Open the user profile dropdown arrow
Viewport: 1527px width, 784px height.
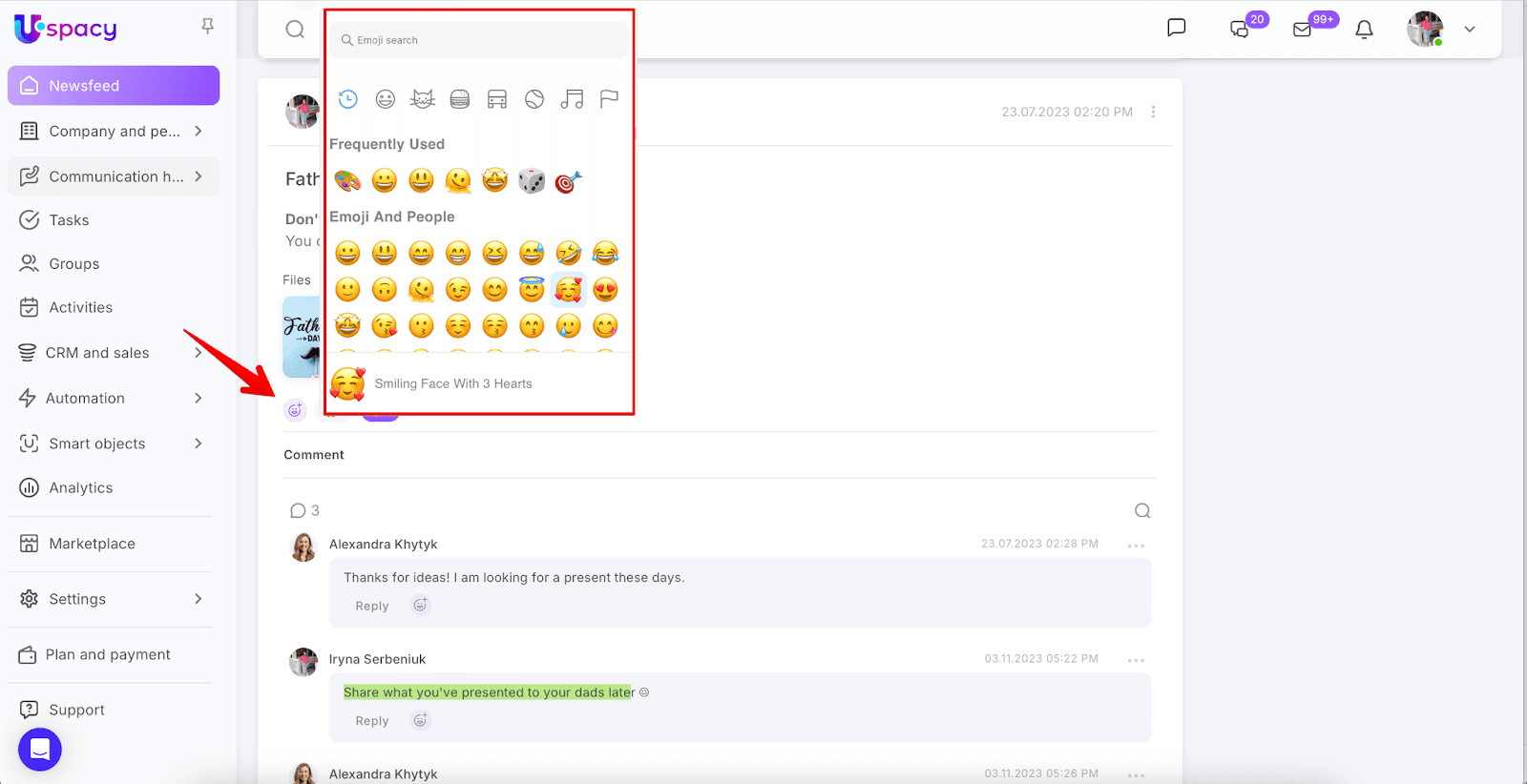(1470, 30)
